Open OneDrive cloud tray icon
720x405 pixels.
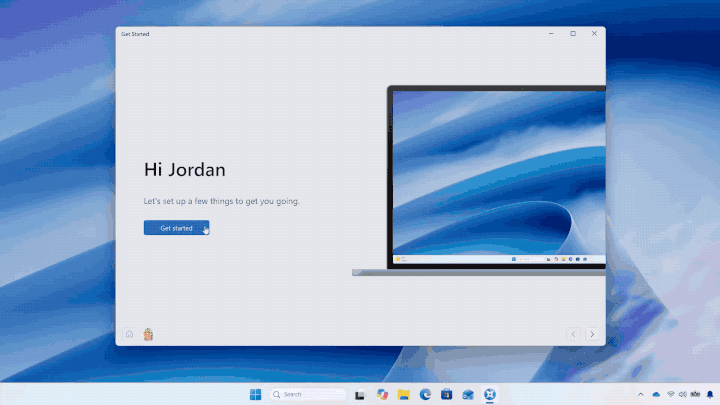[x=656, y=394]
